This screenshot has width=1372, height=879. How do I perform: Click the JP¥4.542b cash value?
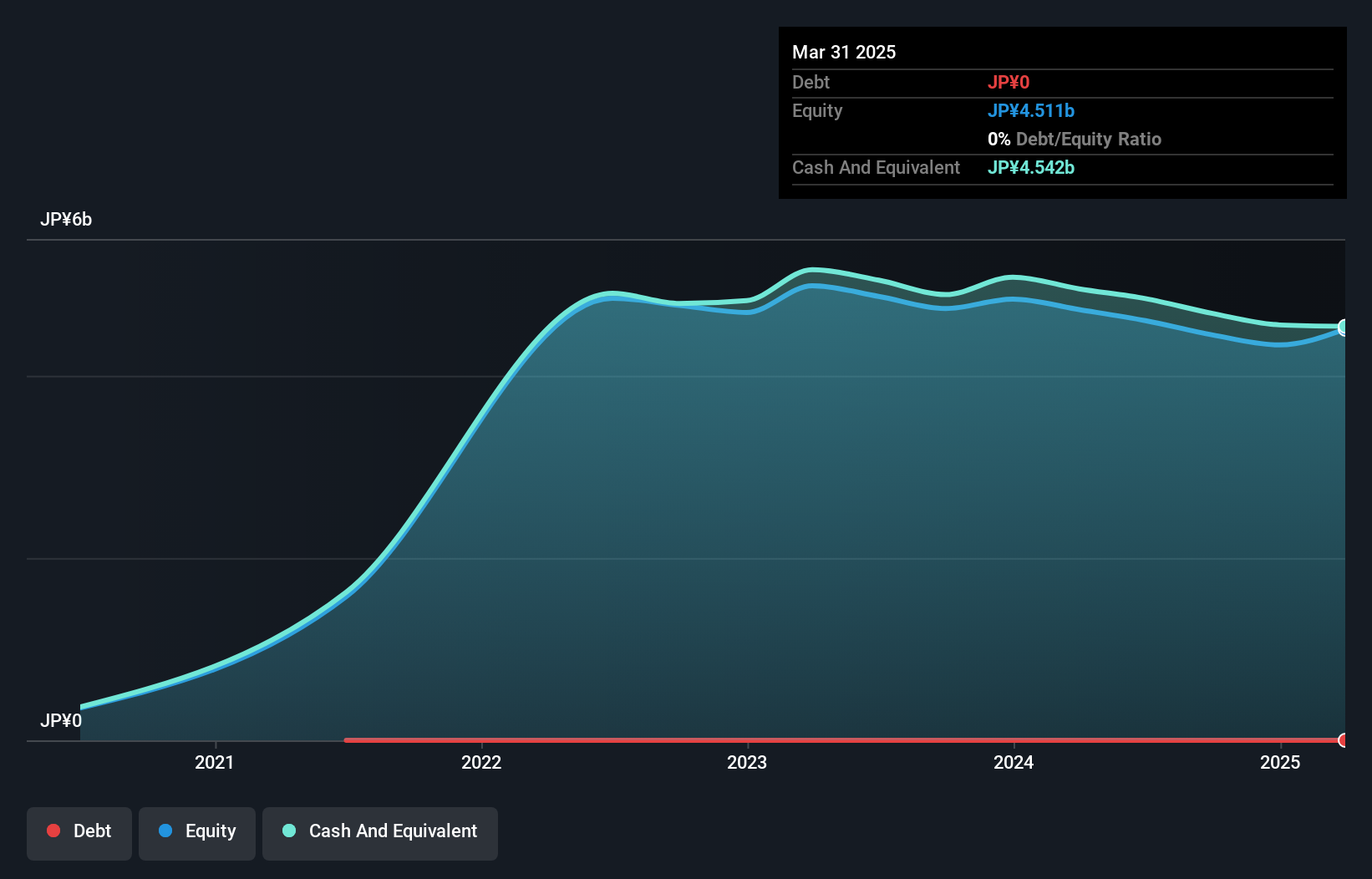1031,168
